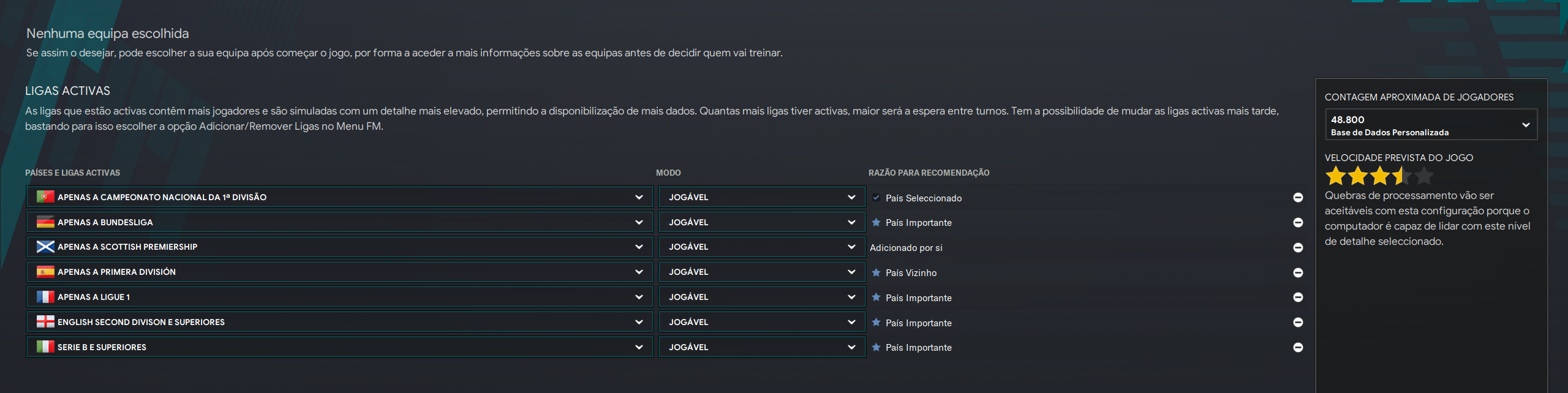Remove the Ligue 1 row via its minus icon
Viewport: 1568px width, 393px height.
click(x=1298, y=297)
